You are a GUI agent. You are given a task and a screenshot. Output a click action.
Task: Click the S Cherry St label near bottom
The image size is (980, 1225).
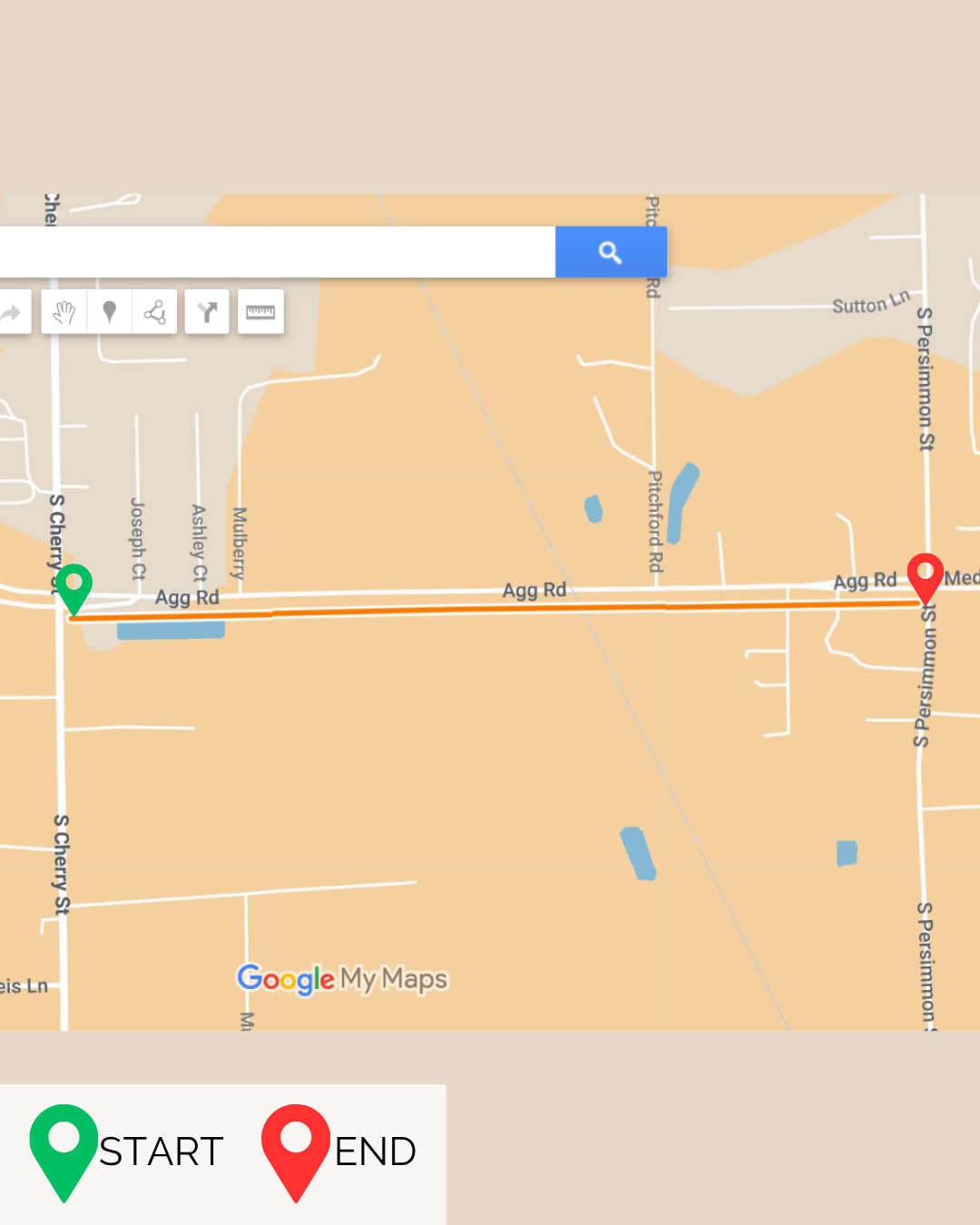point(61,865)
